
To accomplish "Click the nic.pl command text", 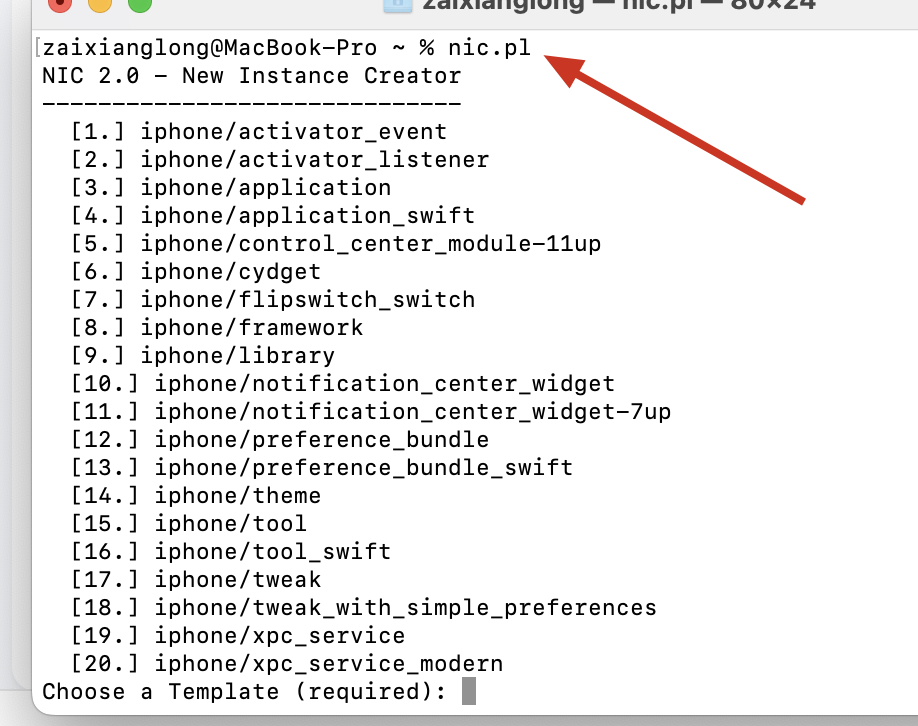I will pos(489,47).
